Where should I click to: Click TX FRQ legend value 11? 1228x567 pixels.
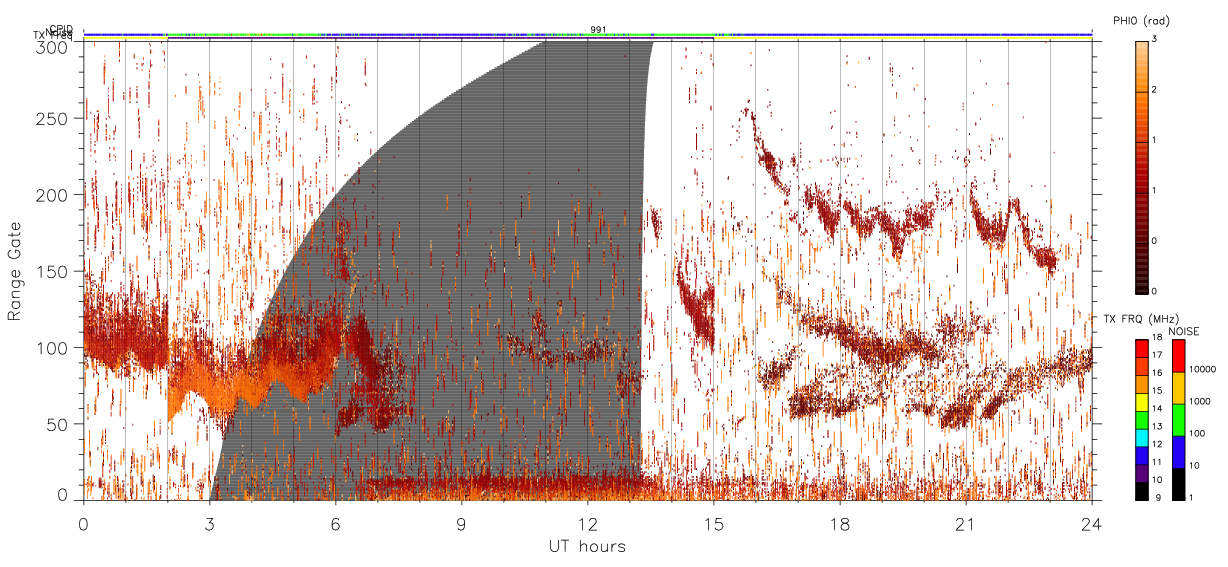click(1158, 462)
